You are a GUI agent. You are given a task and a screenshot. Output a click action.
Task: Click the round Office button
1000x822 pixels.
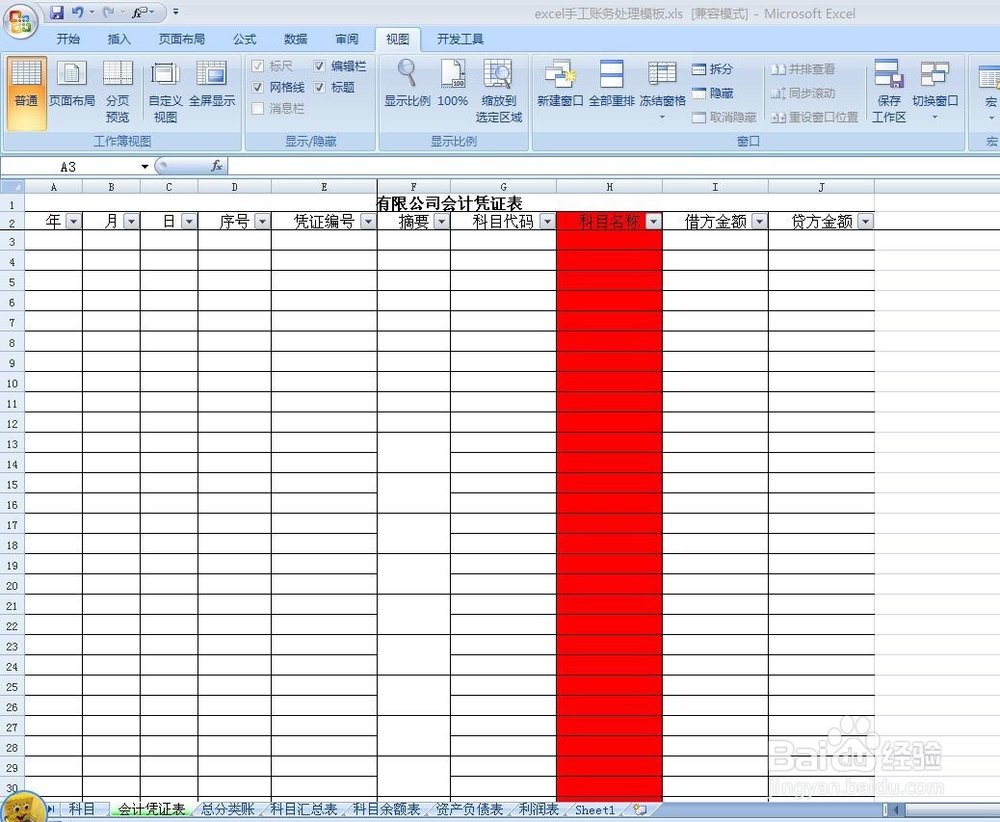pos(20,21)
